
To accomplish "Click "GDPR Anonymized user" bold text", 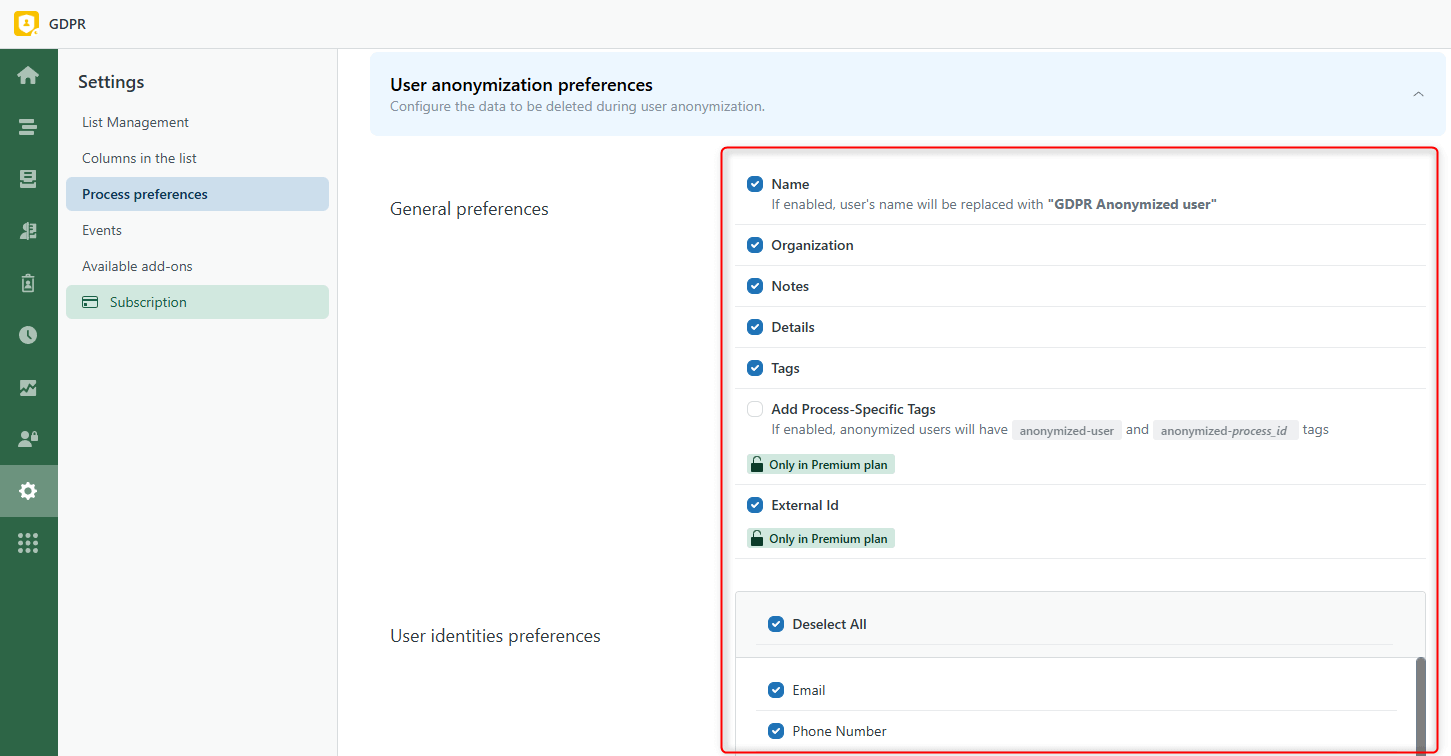I will [x=1132, y=204].
